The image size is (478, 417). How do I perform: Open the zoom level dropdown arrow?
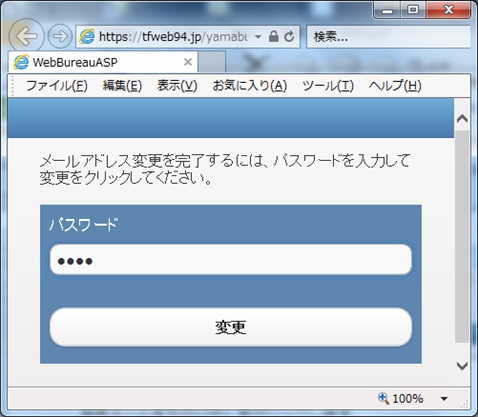click(x=444, y=399)
